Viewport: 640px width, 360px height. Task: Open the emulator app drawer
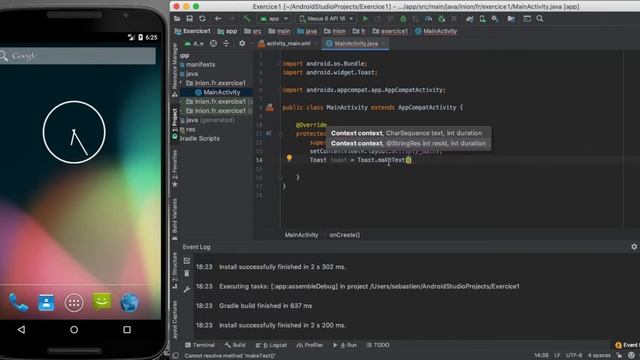pyautogui.click(x=74, y=302)
